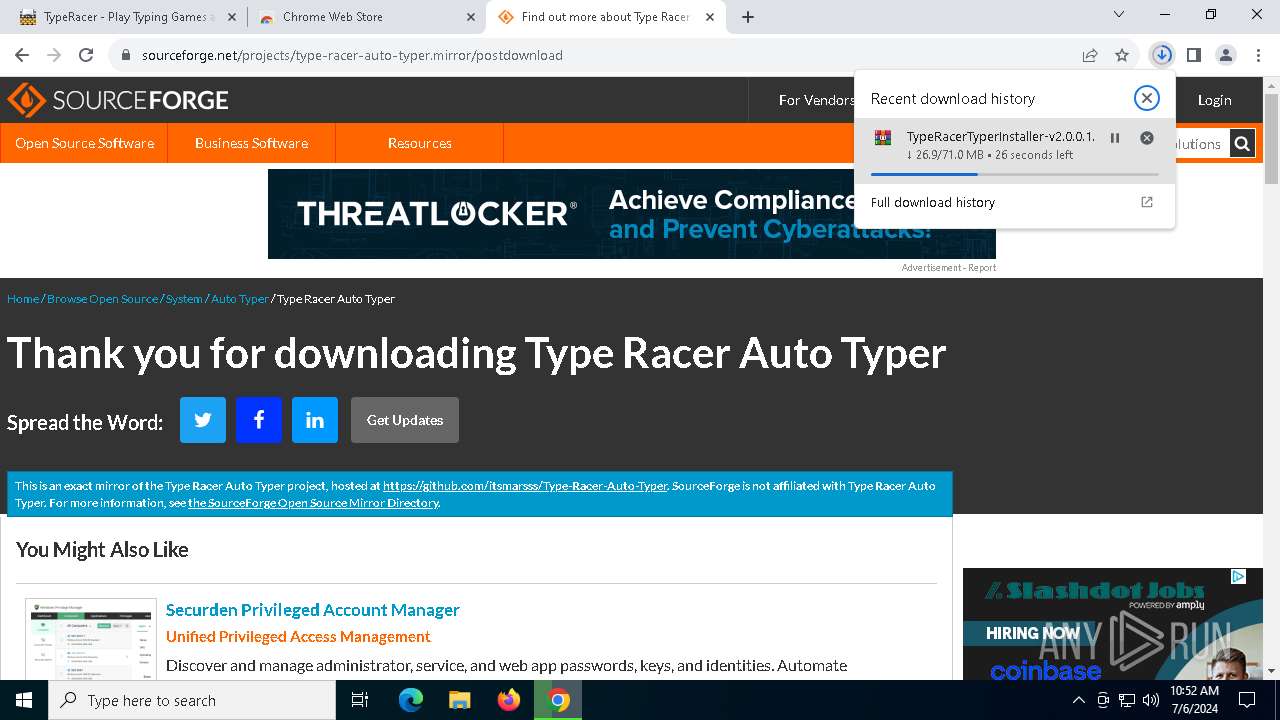Open the Resources menu
This screenshot has width=1280, height=720.
pyautogui.click(x=419, y=143)
